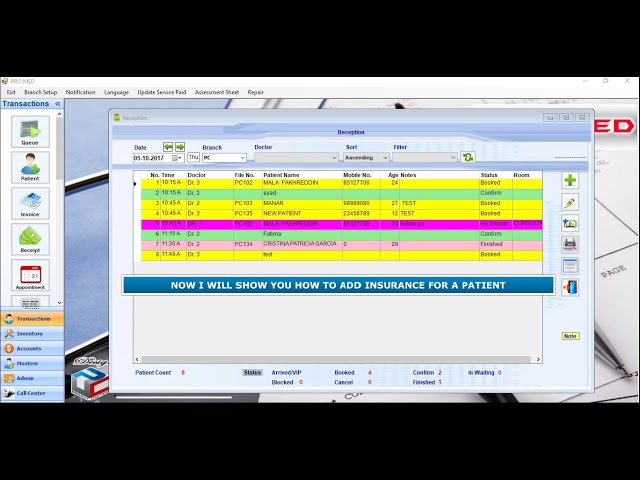640x480 pixels.
Task: Go to previous date with left green arrow
Action: pyautogui.click(x=168, y=147)
